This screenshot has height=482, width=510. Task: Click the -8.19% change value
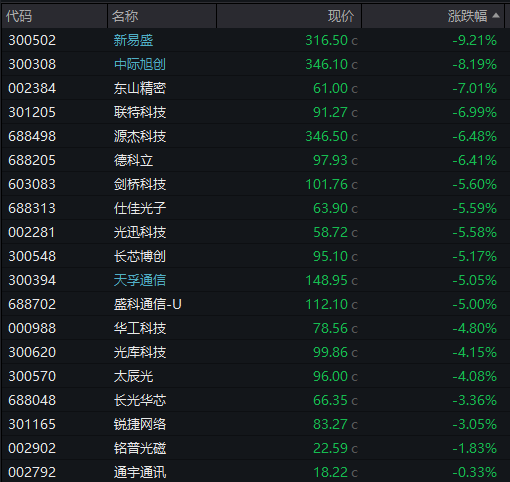click(475, 64)
